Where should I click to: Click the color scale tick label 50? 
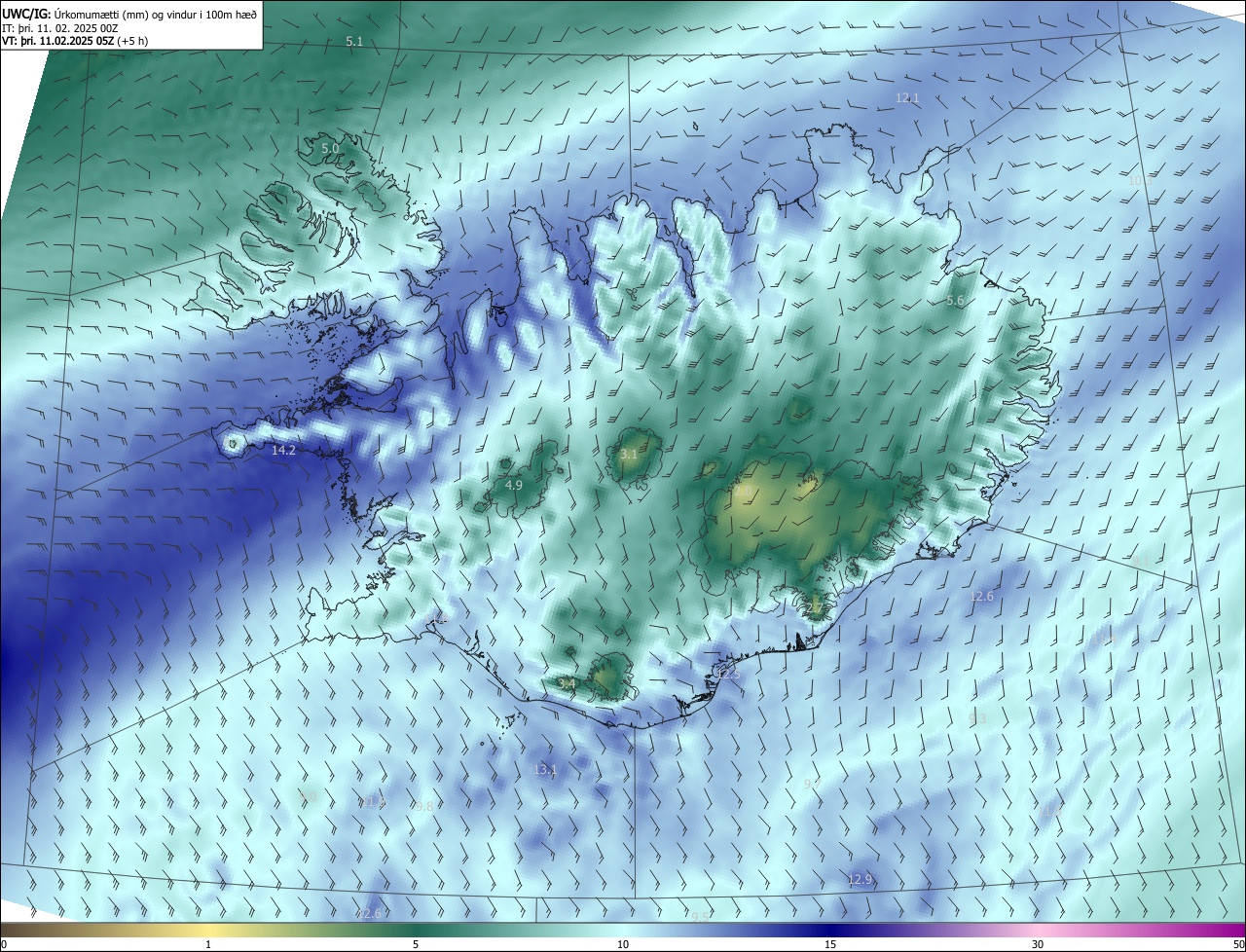[1238, 944]
